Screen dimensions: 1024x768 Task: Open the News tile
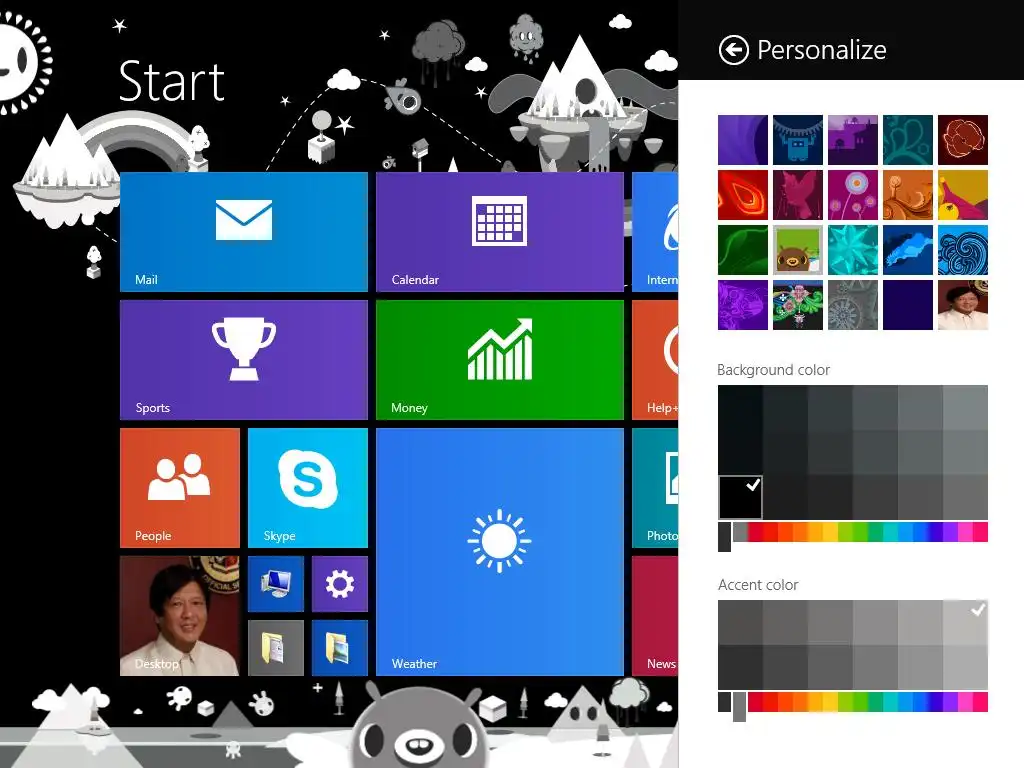(x=655, y=616)
